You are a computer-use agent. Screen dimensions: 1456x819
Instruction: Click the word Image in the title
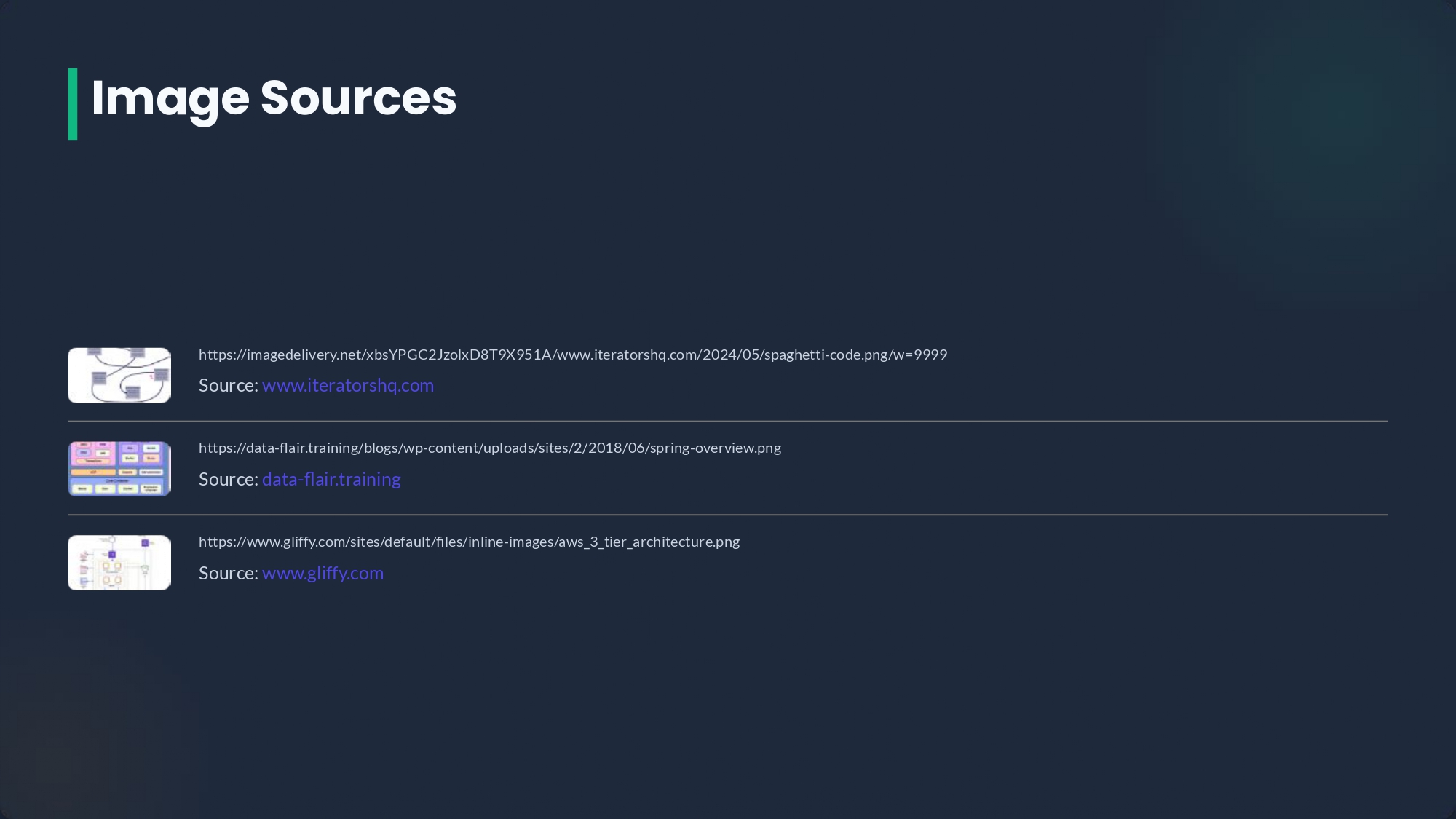(170, 99)
